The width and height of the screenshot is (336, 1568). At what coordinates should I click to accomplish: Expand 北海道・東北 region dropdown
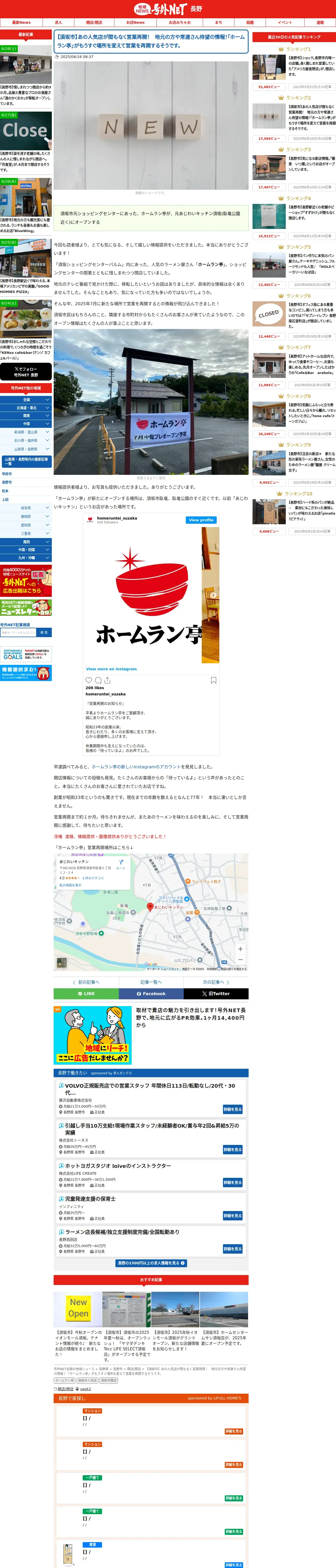pyautogui.click(x=26, y=408)
